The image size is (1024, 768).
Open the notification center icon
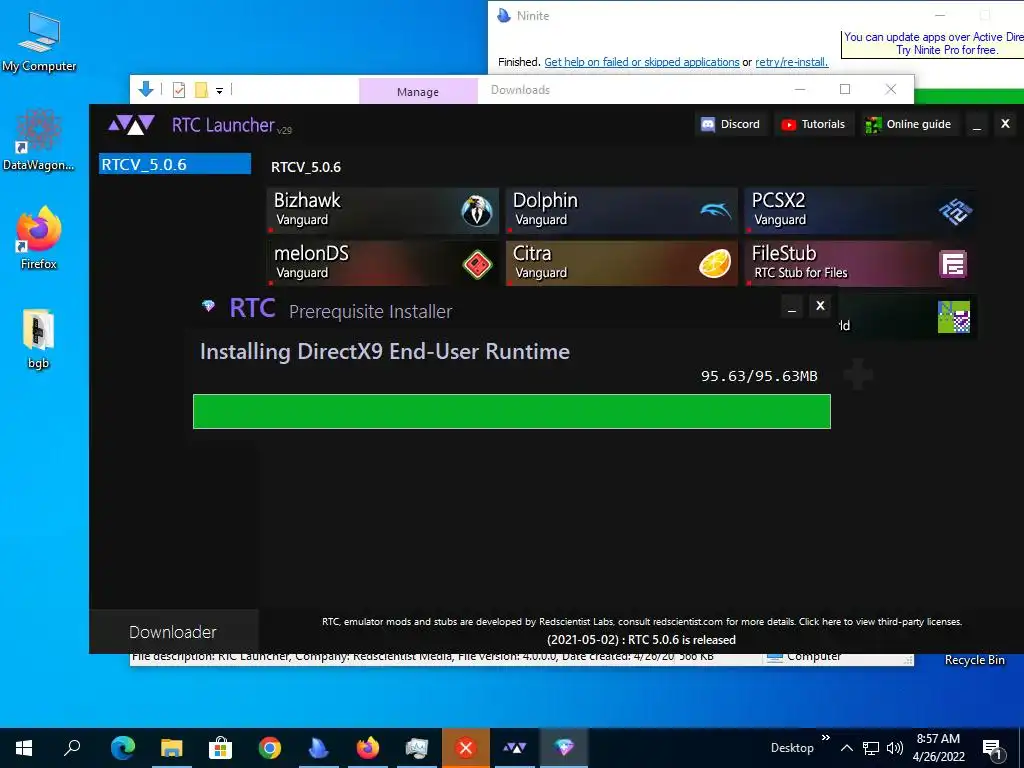(992, 750)
